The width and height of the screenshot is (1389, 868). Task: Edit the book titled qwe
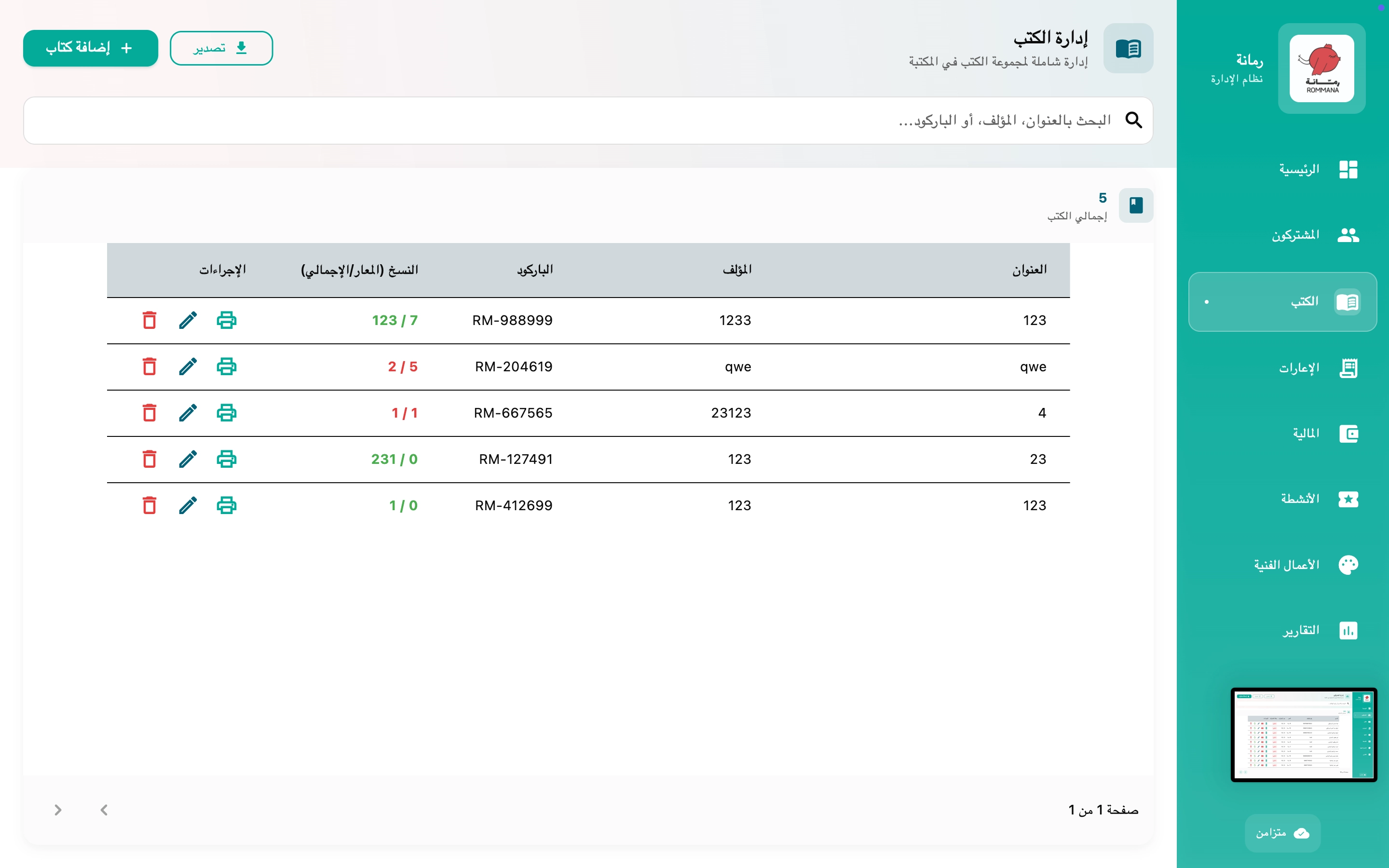click(x=188, y=366)
